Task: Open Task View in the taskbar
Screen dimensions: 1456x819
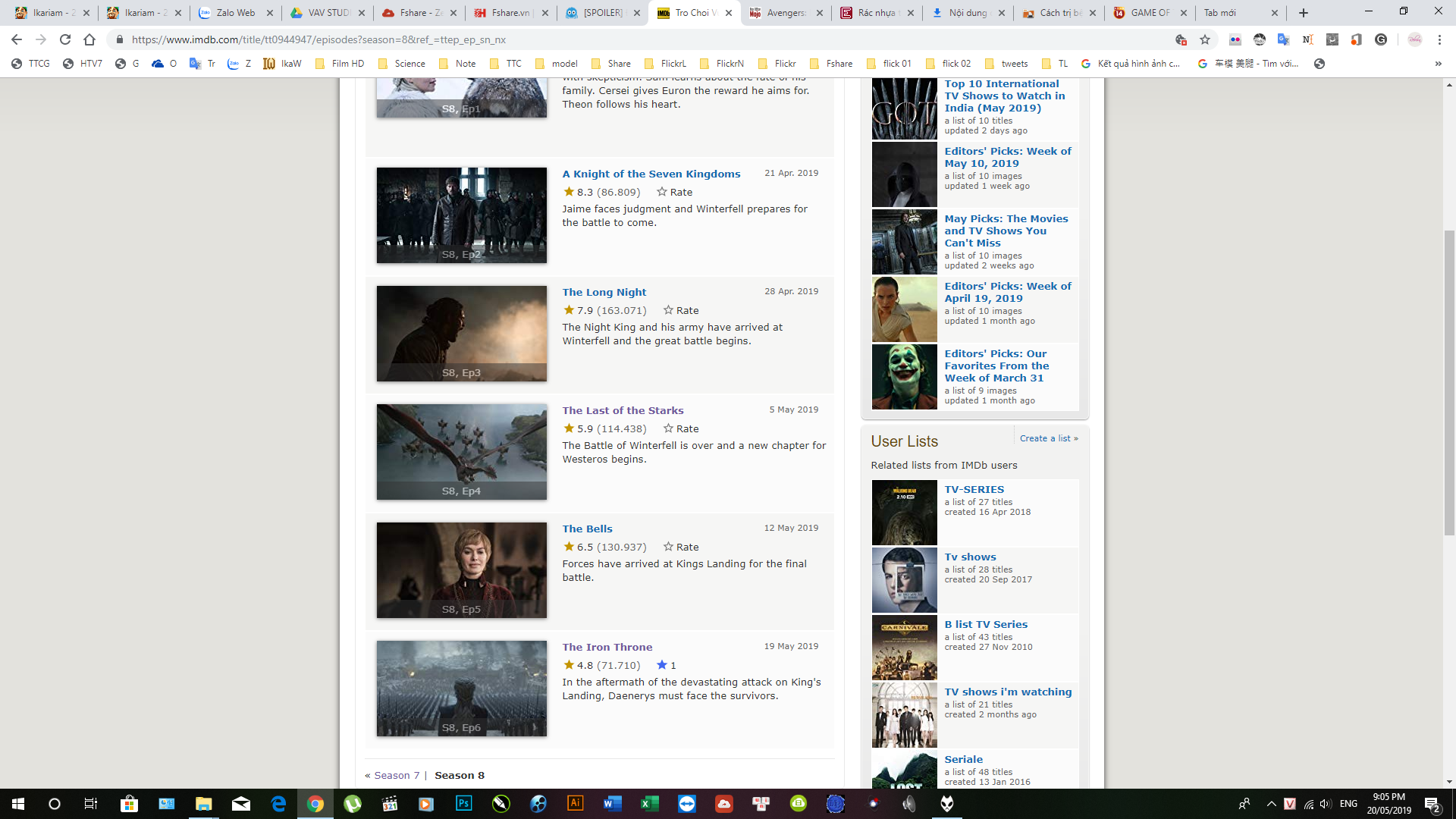Action: (x=90, y=804)
